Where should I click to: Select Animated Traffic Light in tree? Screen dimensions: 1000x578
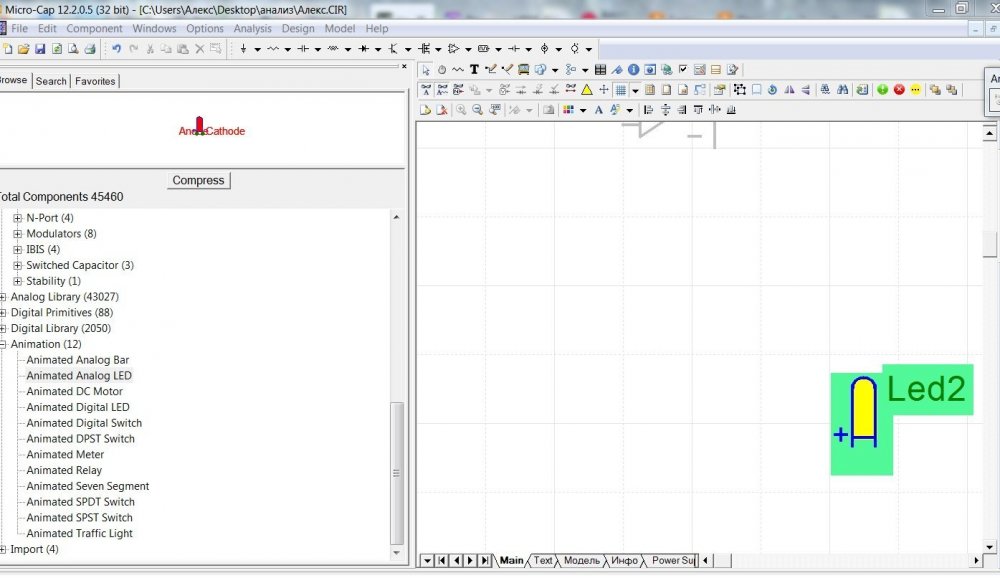(x=80, y=533)
